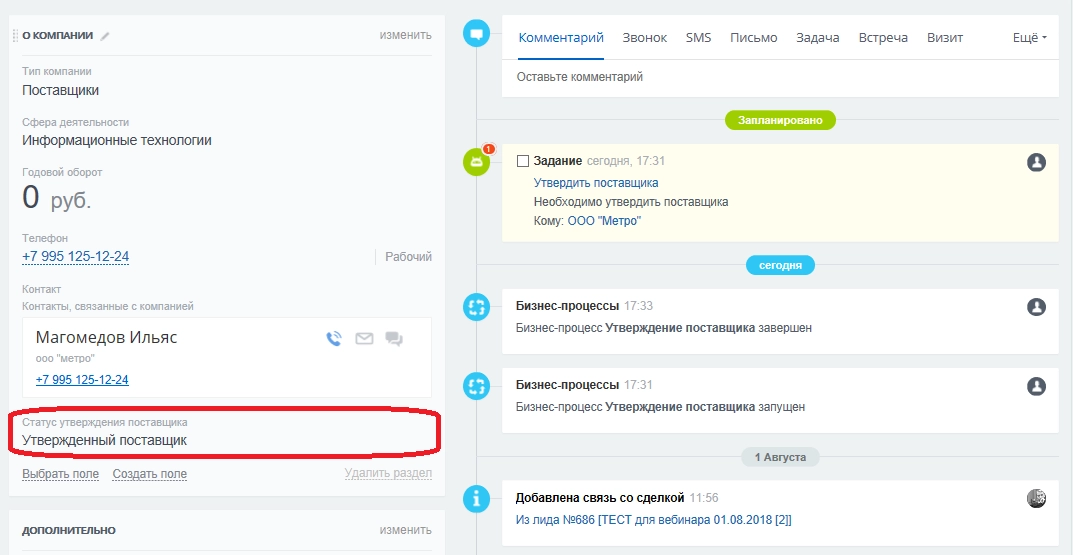Click Удалить раздел link
Screen dimensions: 1073x555
pos(388,473)
